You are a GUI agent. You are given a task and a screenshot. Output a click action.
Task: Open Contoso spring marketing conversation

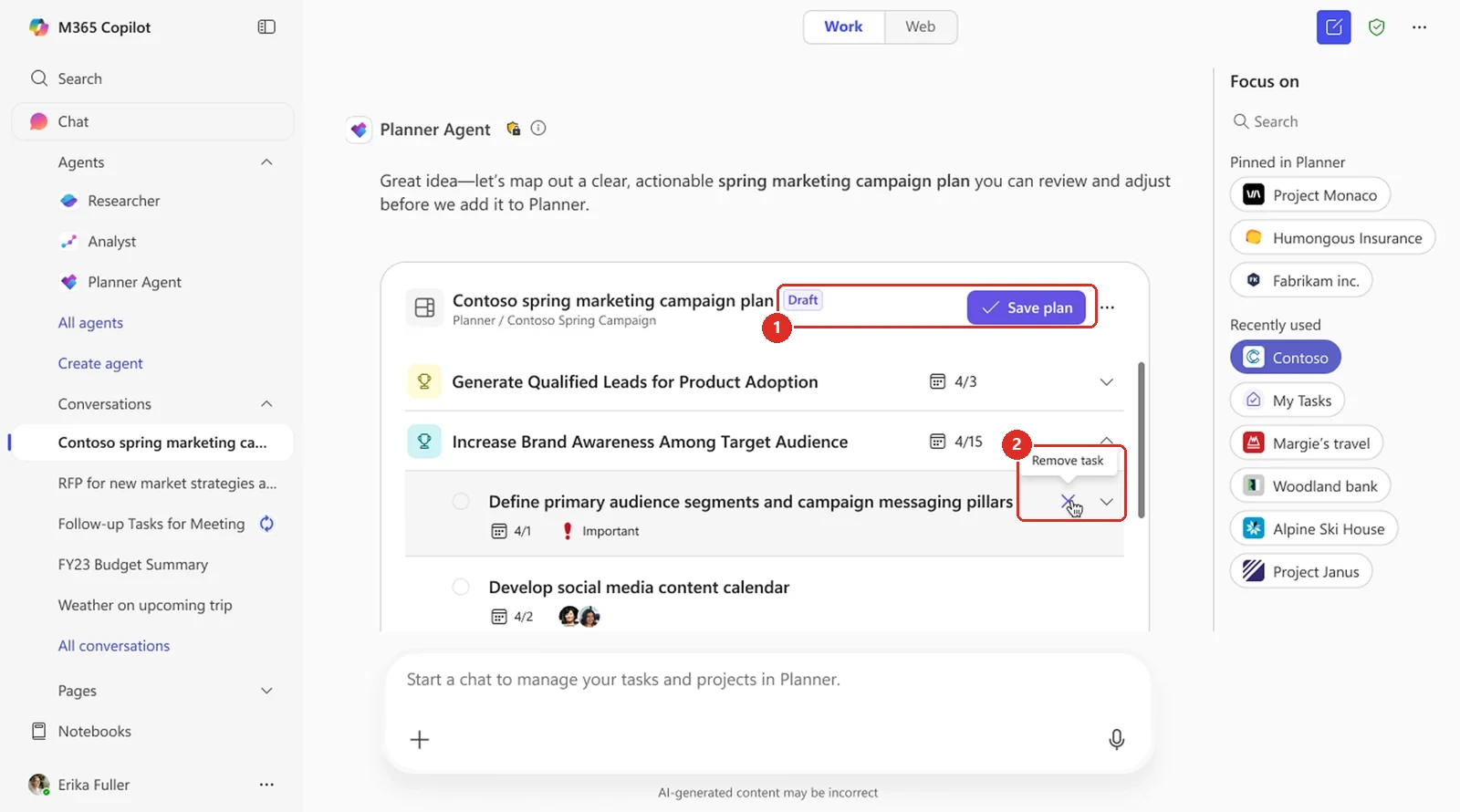coord(152,442)
